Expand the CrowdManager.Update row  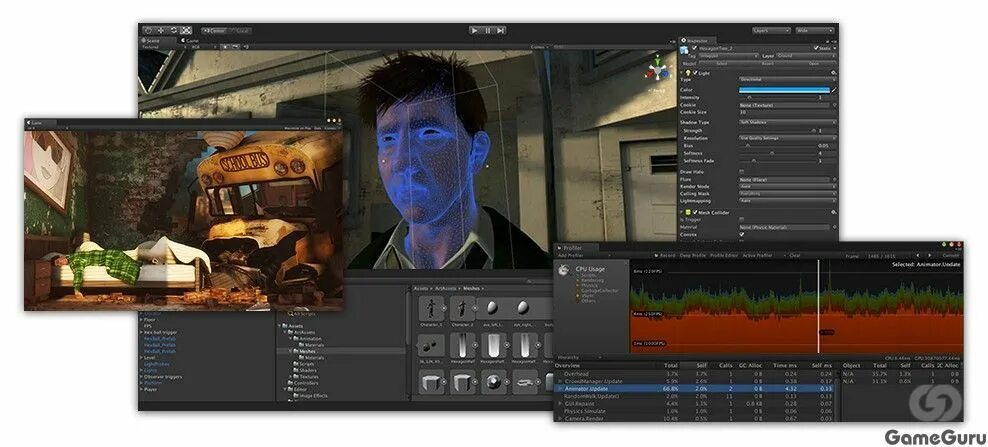coord(560,381)
